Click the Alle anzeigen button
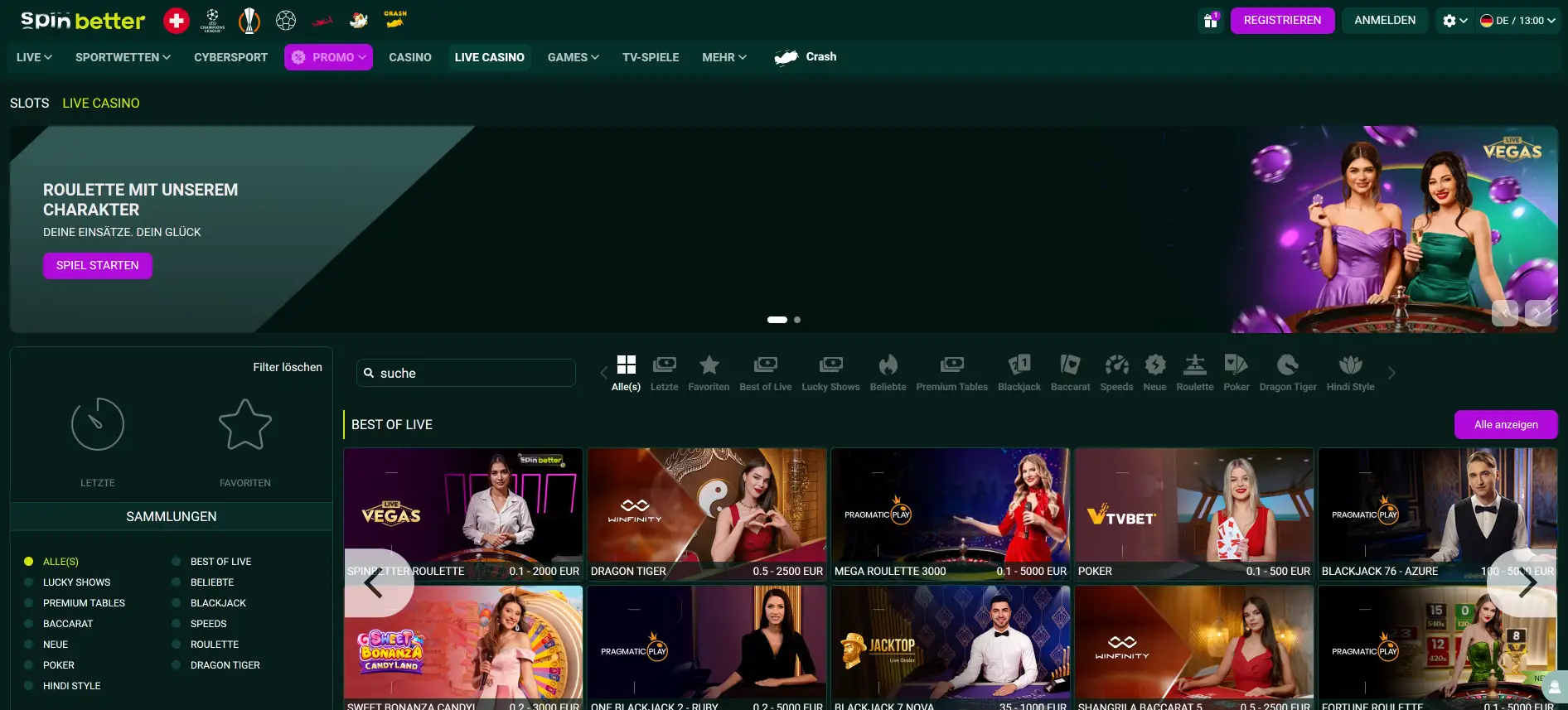Viewport: 1568px width, 710px height. tap(1506, 424)
